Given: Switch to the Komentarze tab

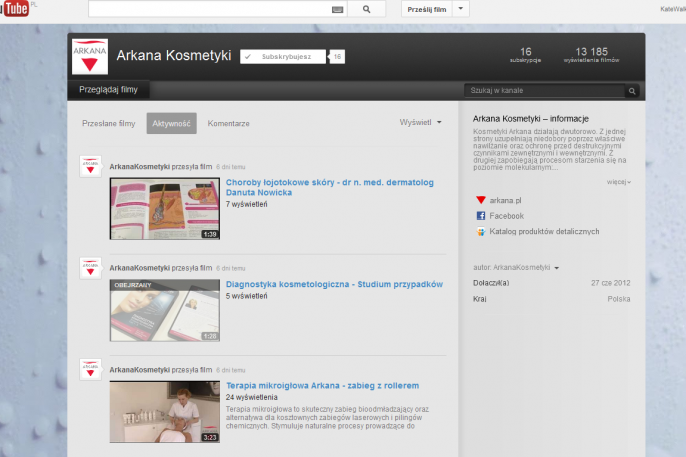Looking at the screenshot, I should (x=228, y=123).
